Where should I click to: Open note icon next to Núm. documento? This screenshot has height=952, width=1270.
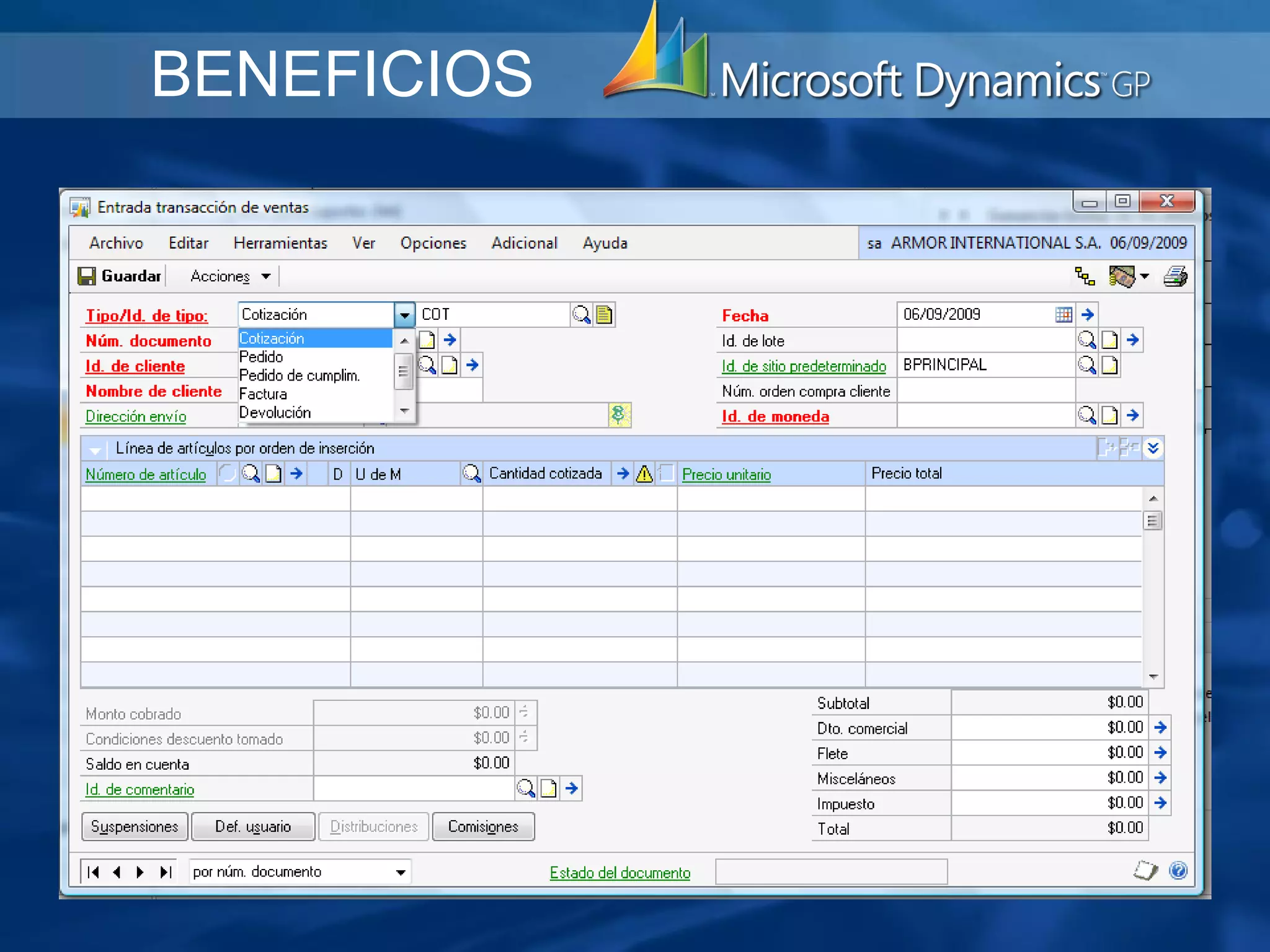(x=427, y=340)
